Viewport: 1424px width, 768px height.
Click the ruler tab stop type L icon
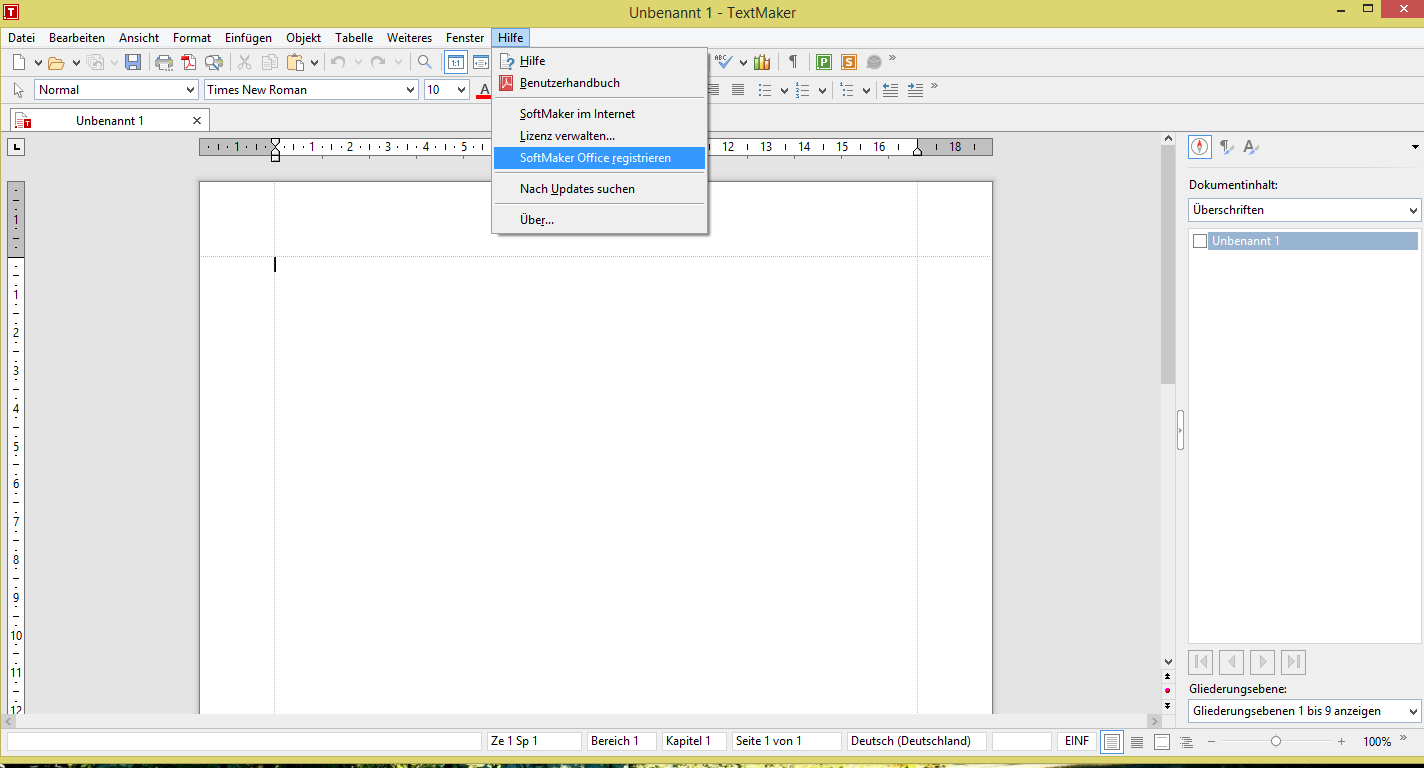15,148
